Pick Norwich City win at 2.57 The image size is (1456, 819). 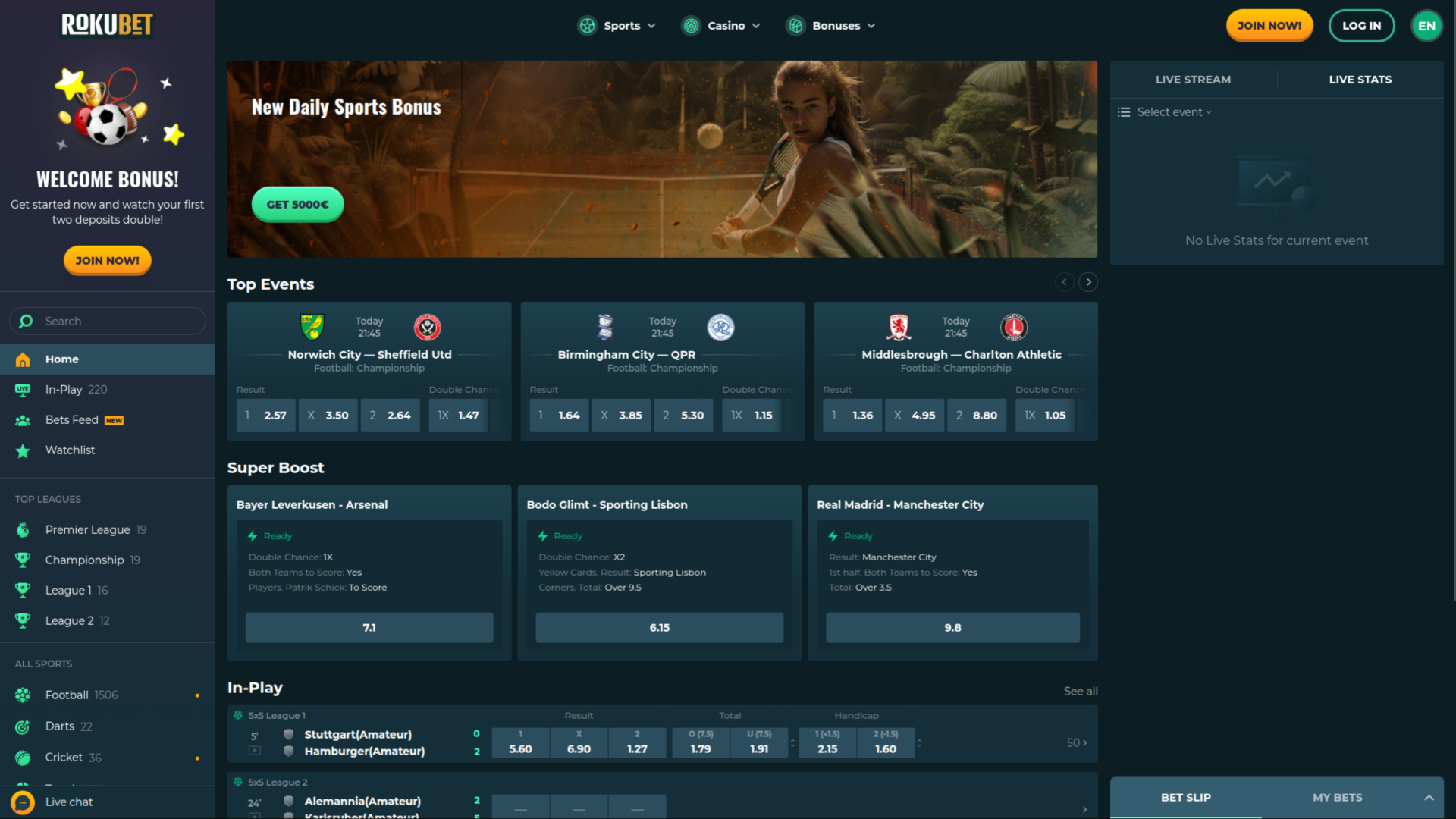[266, 416]
